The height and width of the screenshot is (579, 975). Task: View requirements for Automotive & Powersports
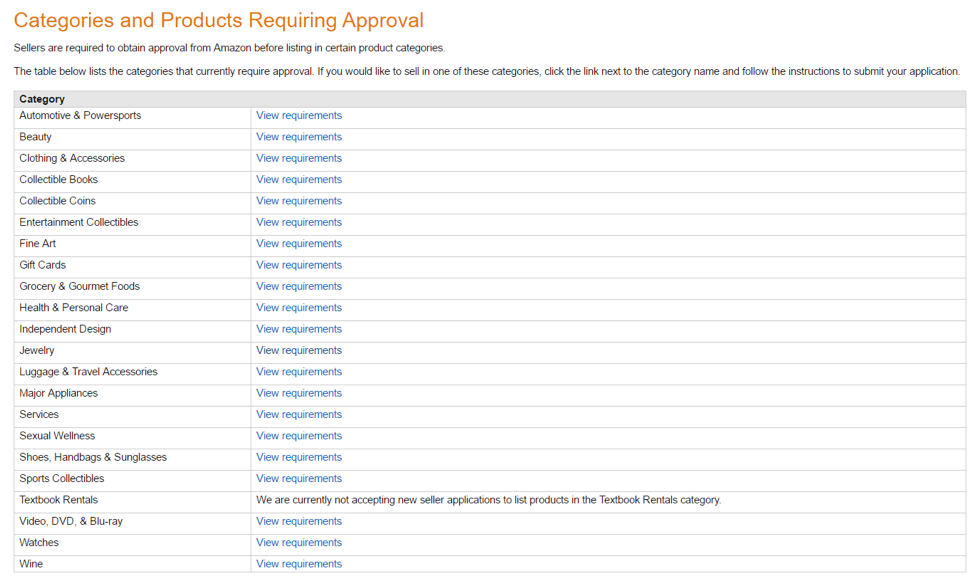coord(298,115)
